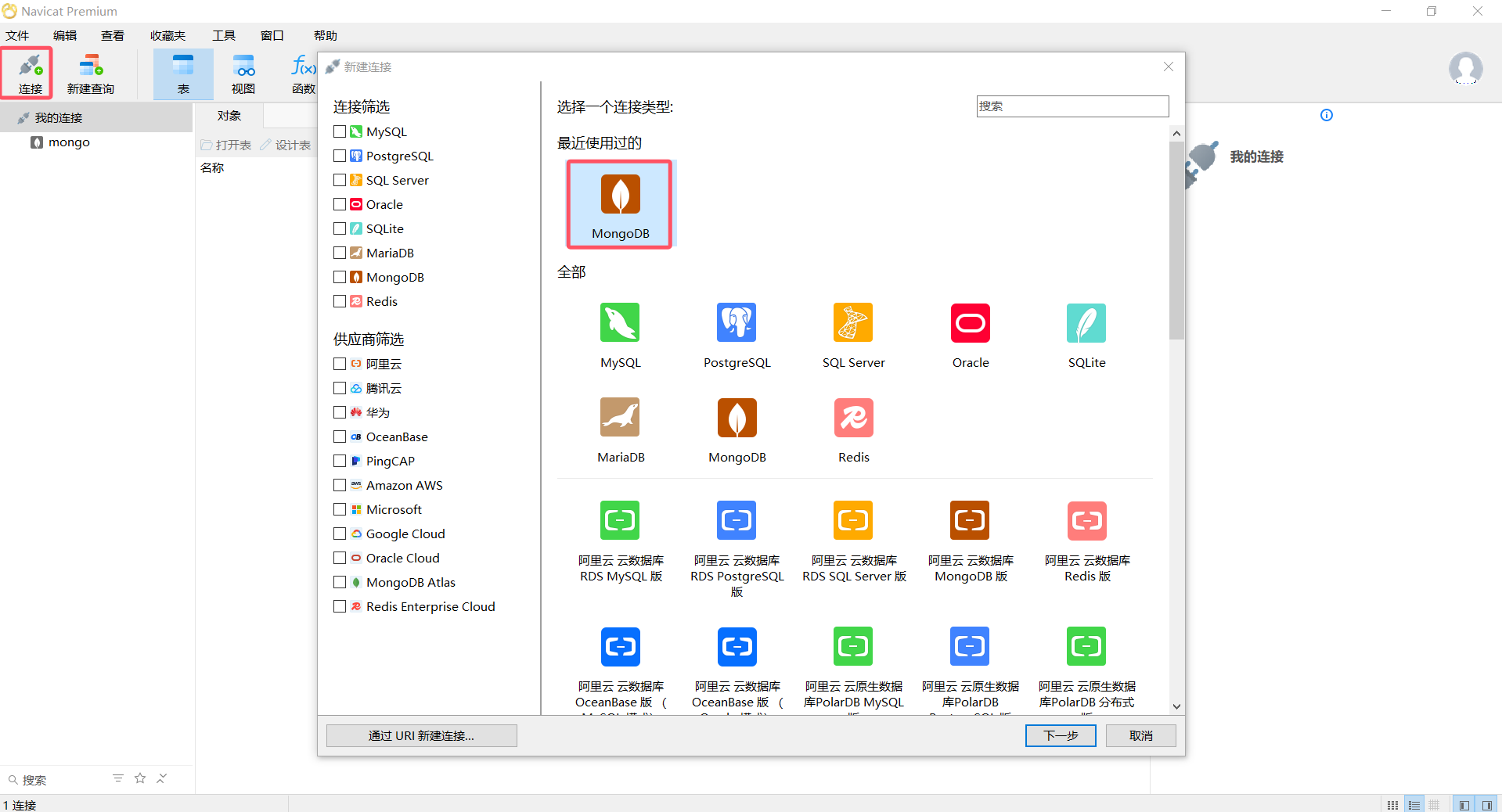Image resolution: width=1502 pixels, height=812 pixels.
Task: Enable the 阿里云 vendor filter
Action: click(340, 364)
